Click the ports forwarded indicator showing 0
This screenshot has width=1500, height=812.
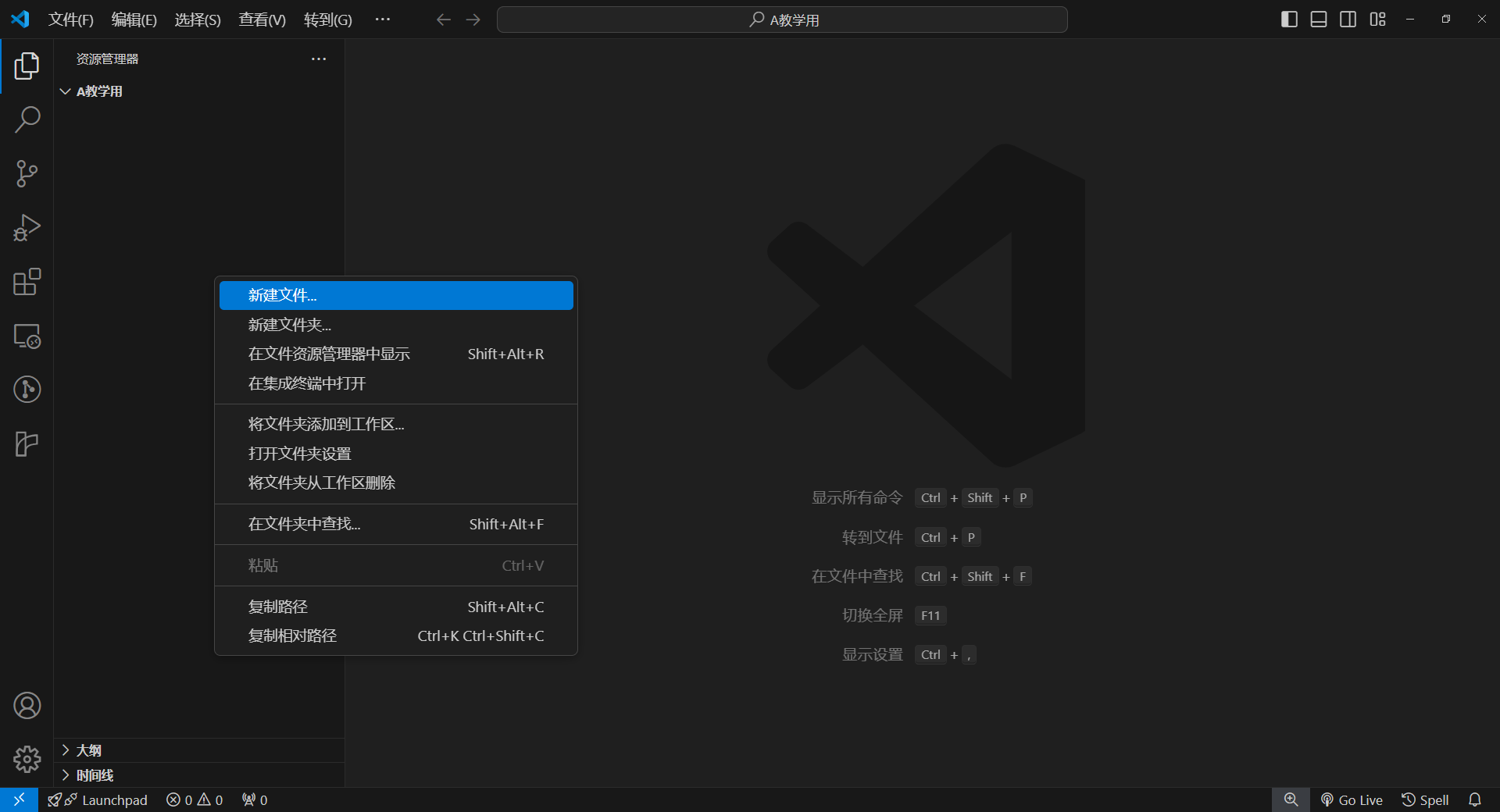tap(255, 800)
